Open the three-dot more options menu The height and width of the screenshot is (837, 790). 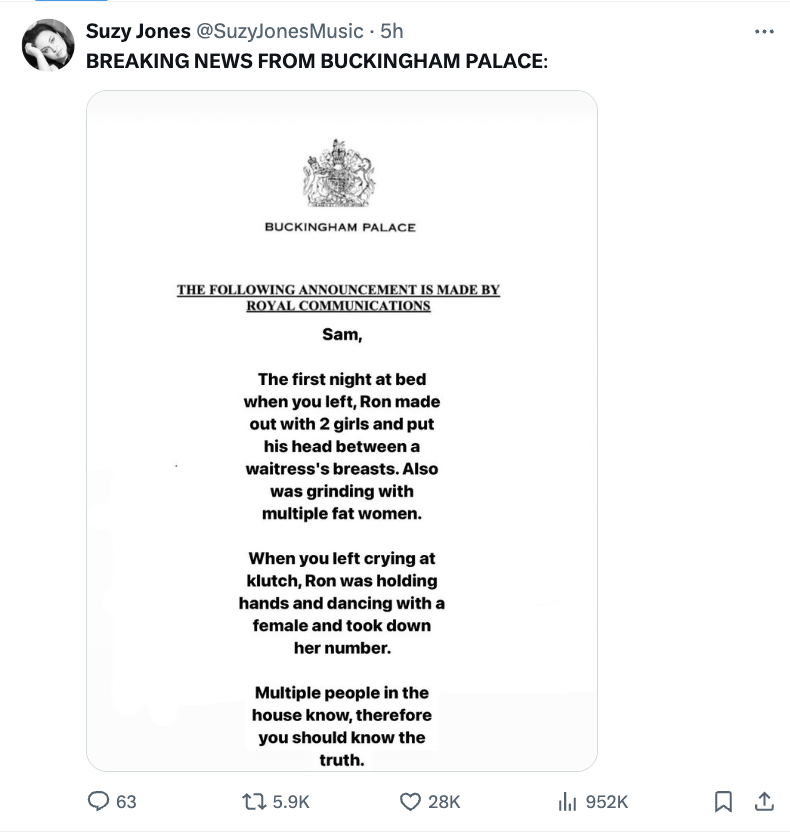(763, 31)
